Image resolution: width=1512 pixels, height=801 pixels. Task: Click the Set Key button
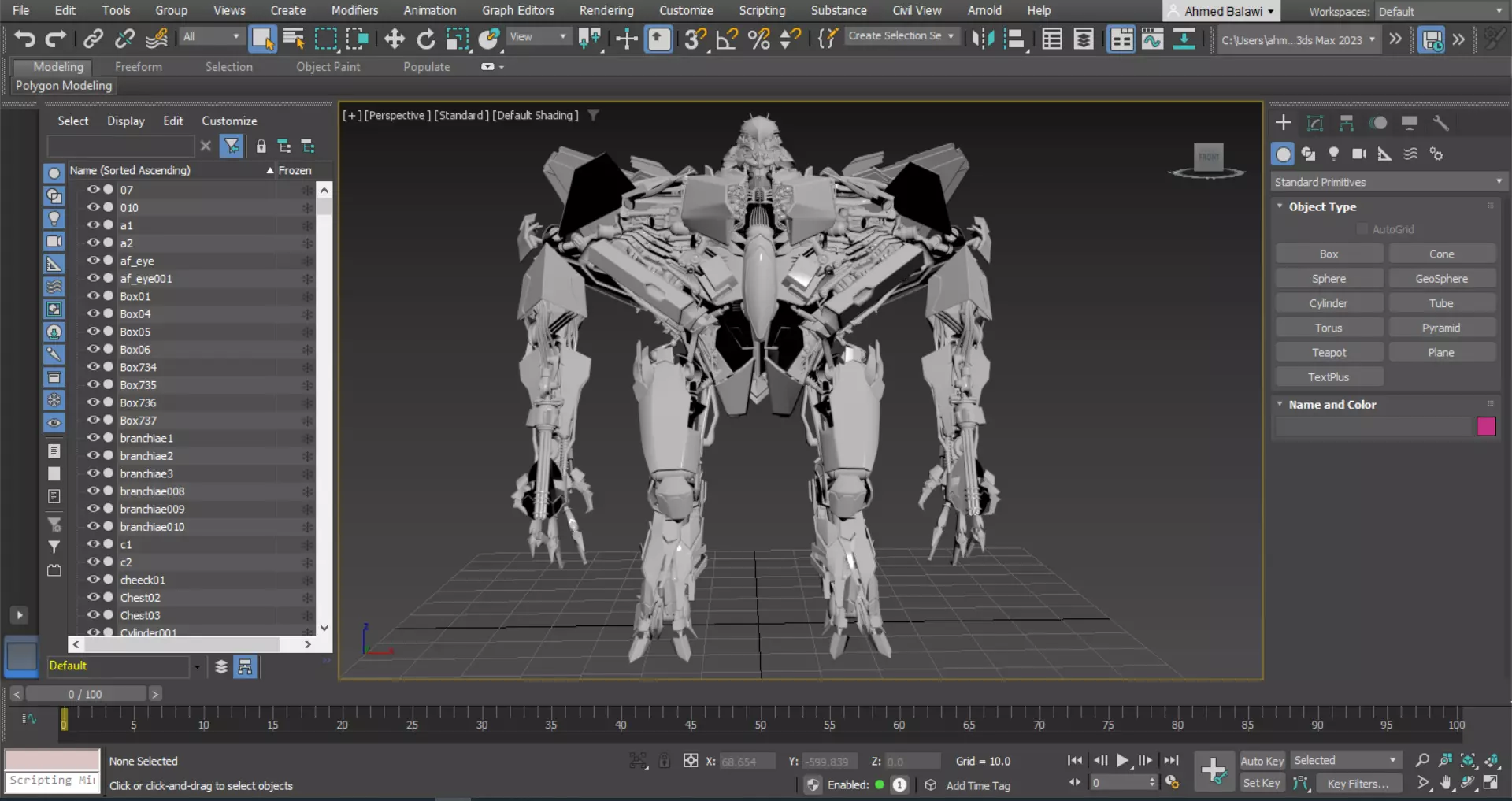1262,783
